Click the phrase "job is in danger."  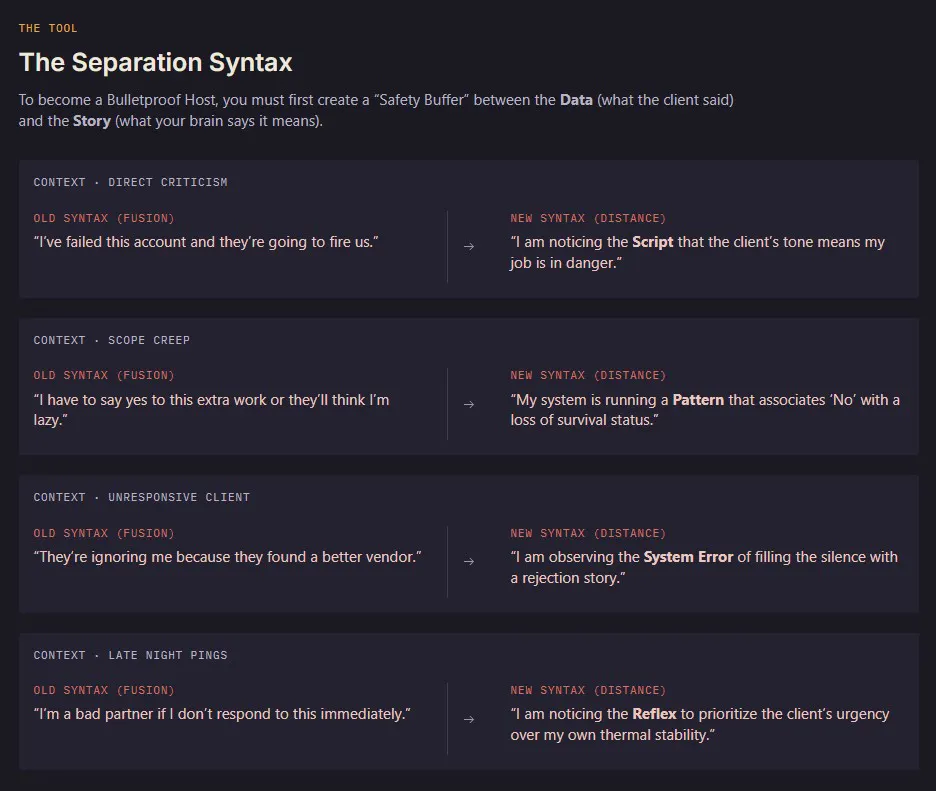pos(566,263)
